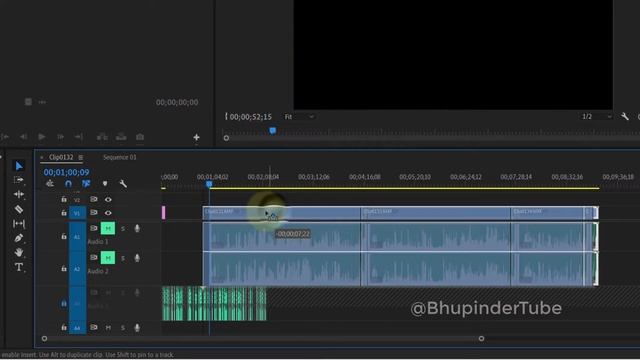640x360 pixels.
Task: Click the timeline playhead timecode 00;01;00;09
Action: coord(66,172)
